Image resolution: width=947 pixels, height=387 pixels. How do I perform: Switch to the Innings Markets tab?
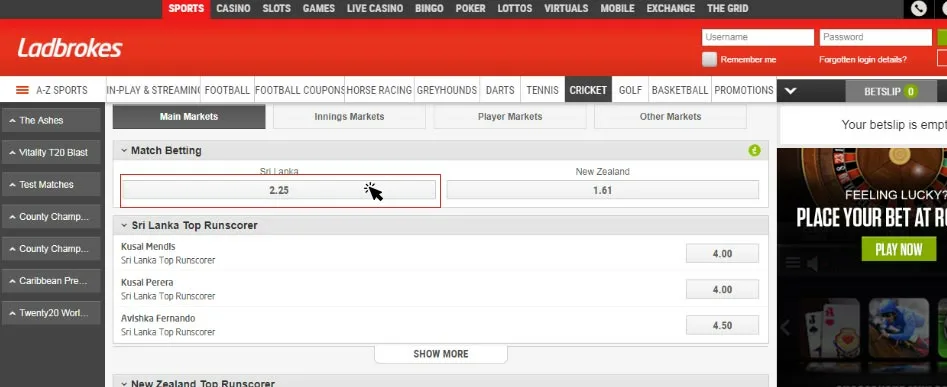(x=349, y=117)
